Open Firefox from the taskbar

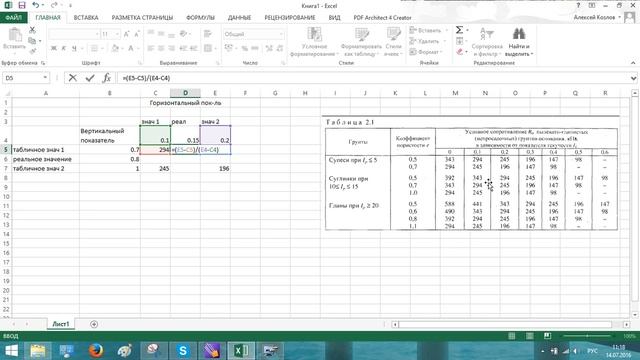pos(96,351)
